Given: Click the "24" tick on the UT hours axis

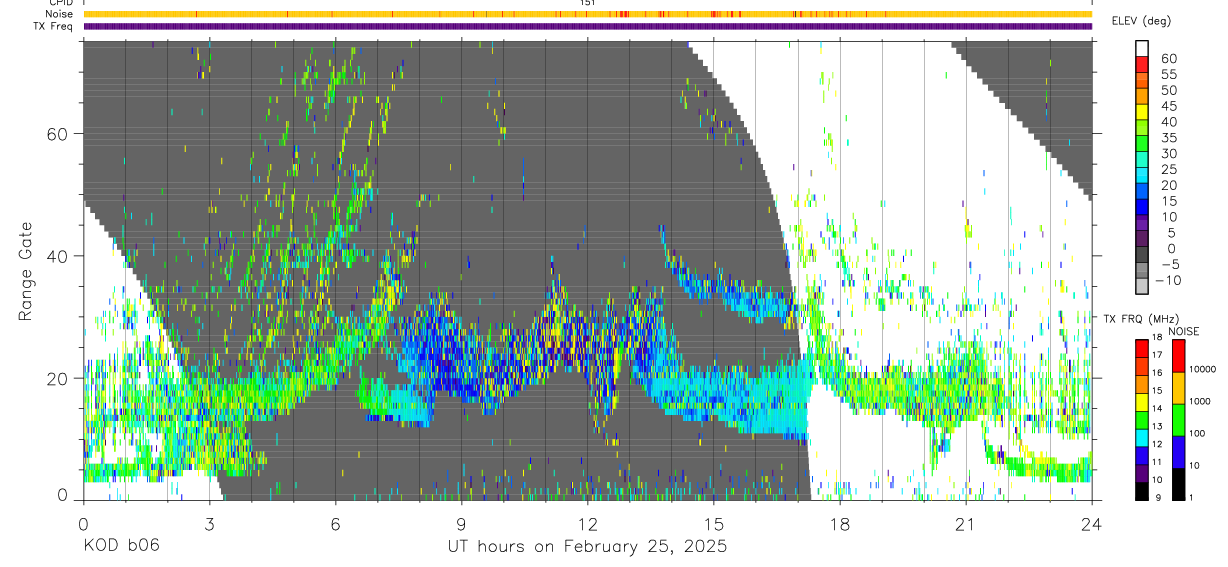Looking at the screenshot, I should (x=1092, y=523).
